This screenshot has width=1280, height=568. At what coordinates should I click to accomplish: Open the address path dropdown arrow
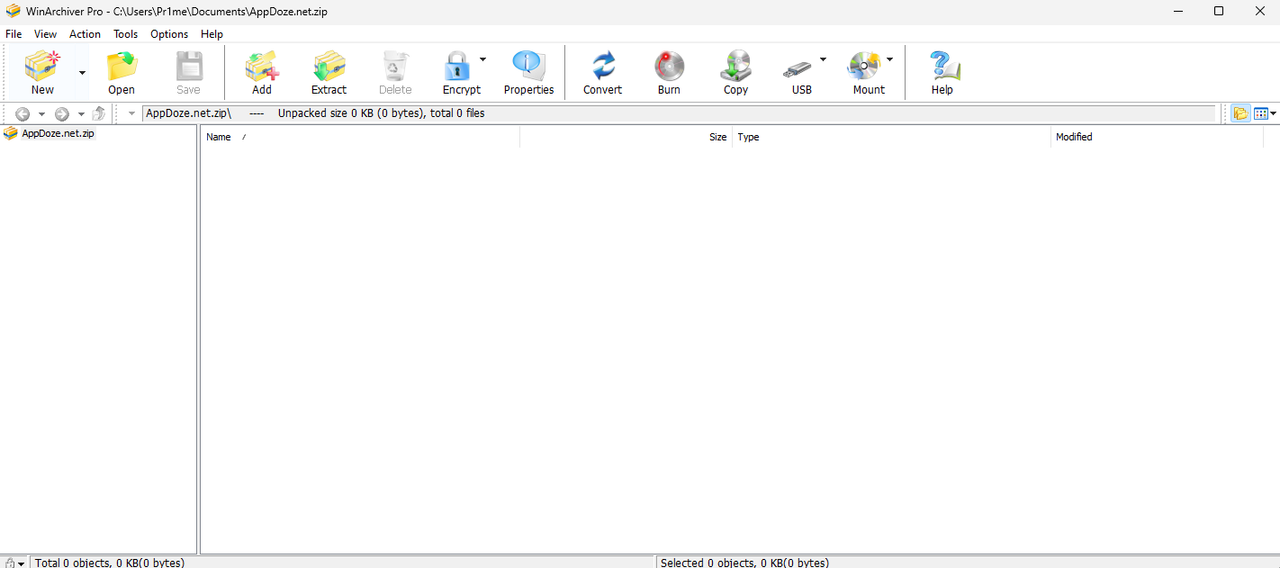click(132, 114)
